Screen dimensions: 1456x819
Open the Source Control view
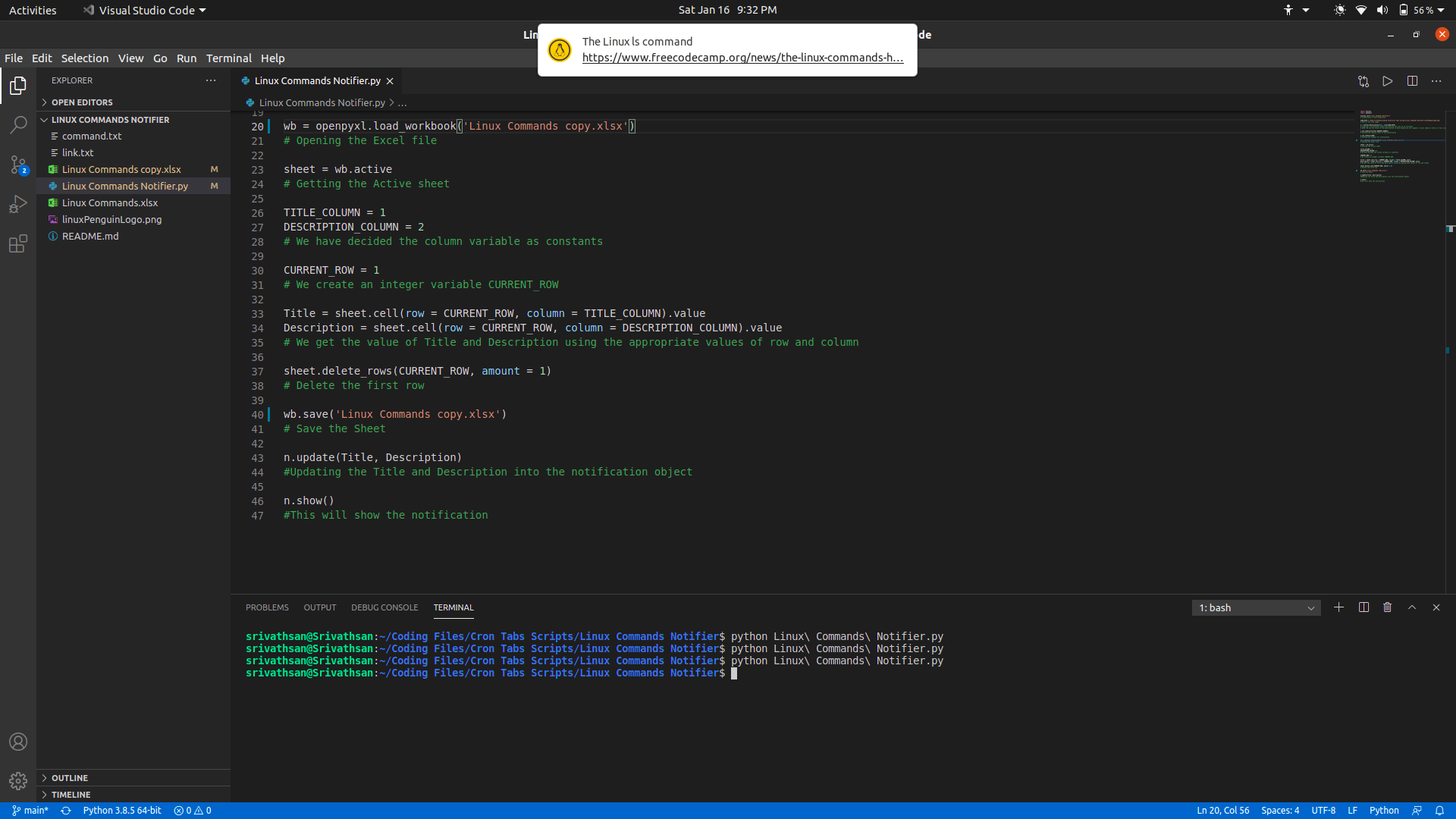point(18,165)
